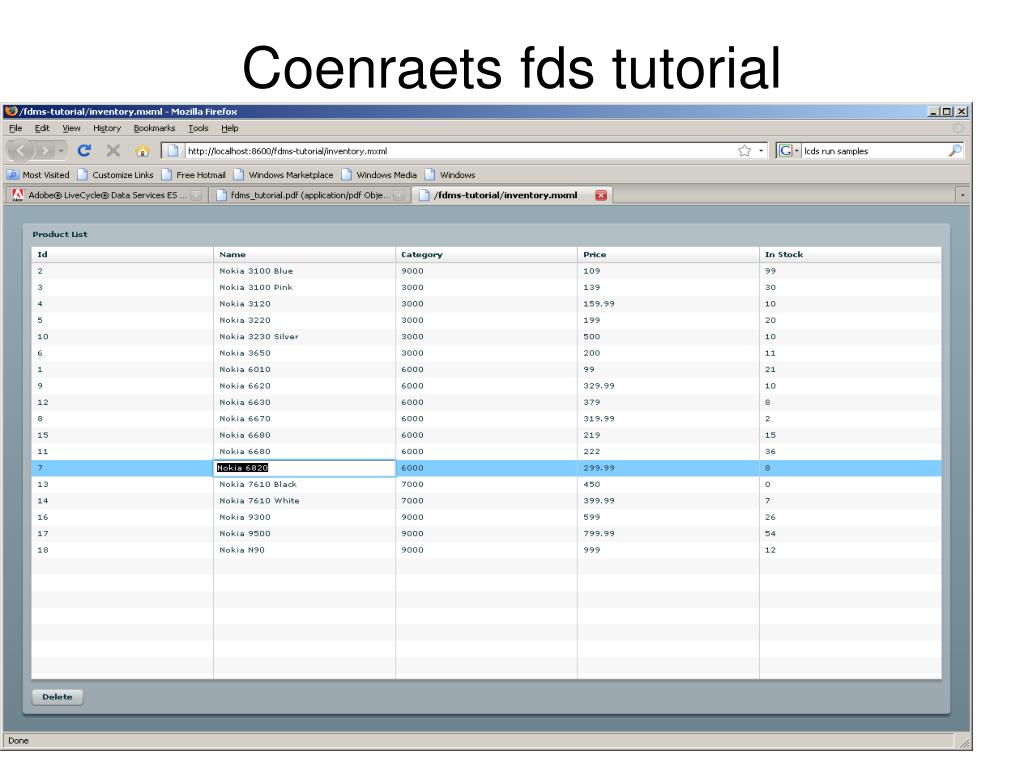Close the Adobe LiveCycle Data Services tab
This screenshot has width=1024, height=768.
[195, 195]
